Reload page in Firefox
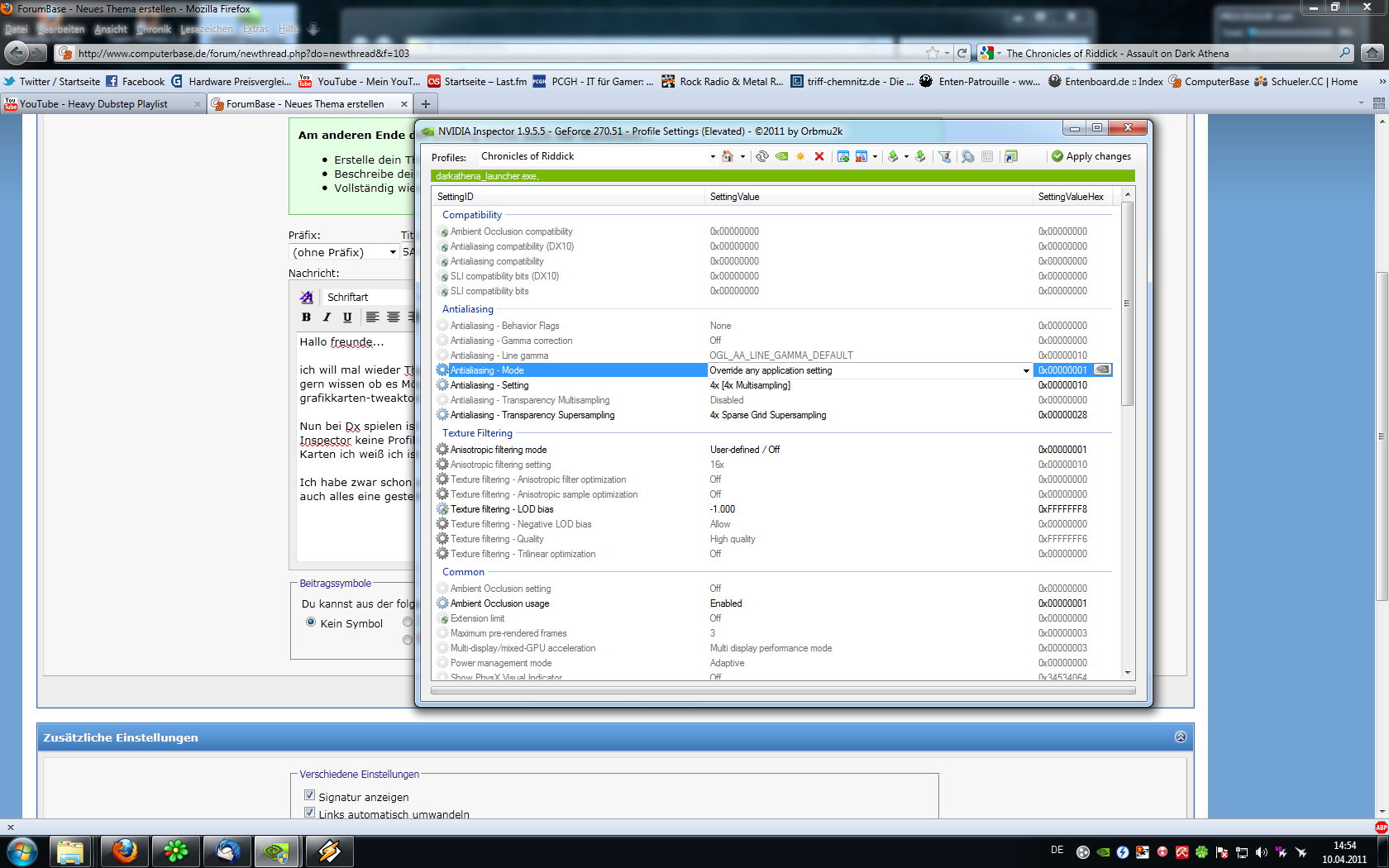This screenshot has height=868, width=1389. point(962,53)
